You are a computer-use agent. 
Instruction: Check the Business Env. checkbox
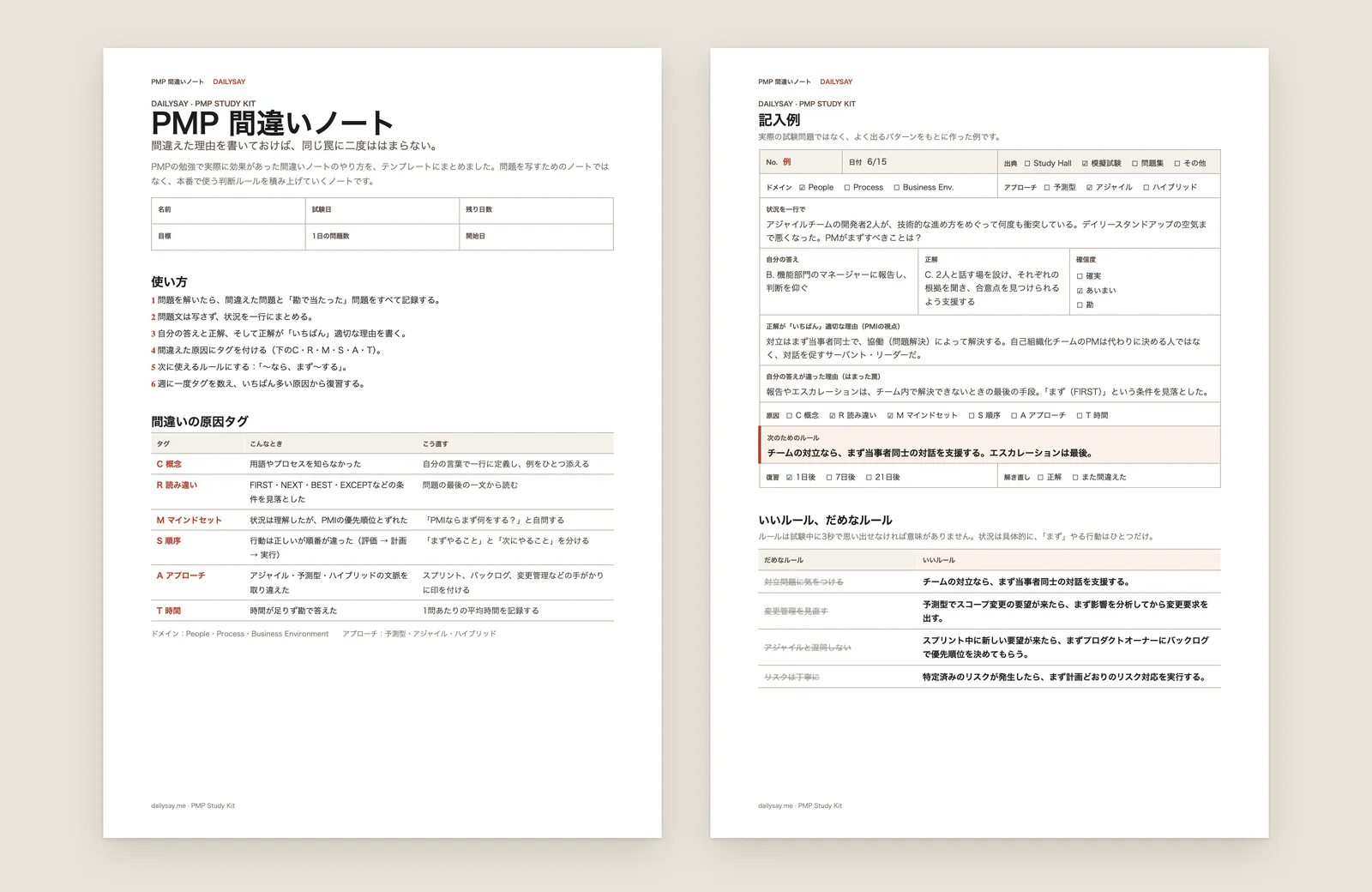(897, 187)
